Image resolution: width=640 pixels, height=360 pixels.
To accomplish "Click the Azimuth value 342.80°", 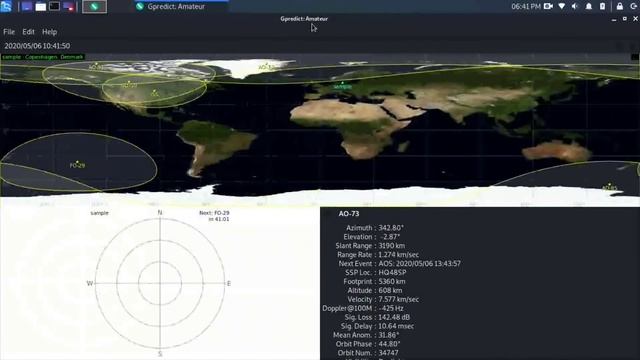I will pyautogui.click(x=391, y=228).
